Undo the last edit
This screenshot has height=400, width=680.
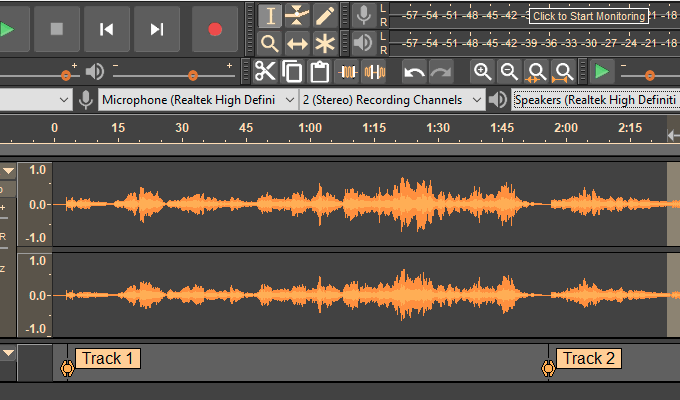coord(414,72)
